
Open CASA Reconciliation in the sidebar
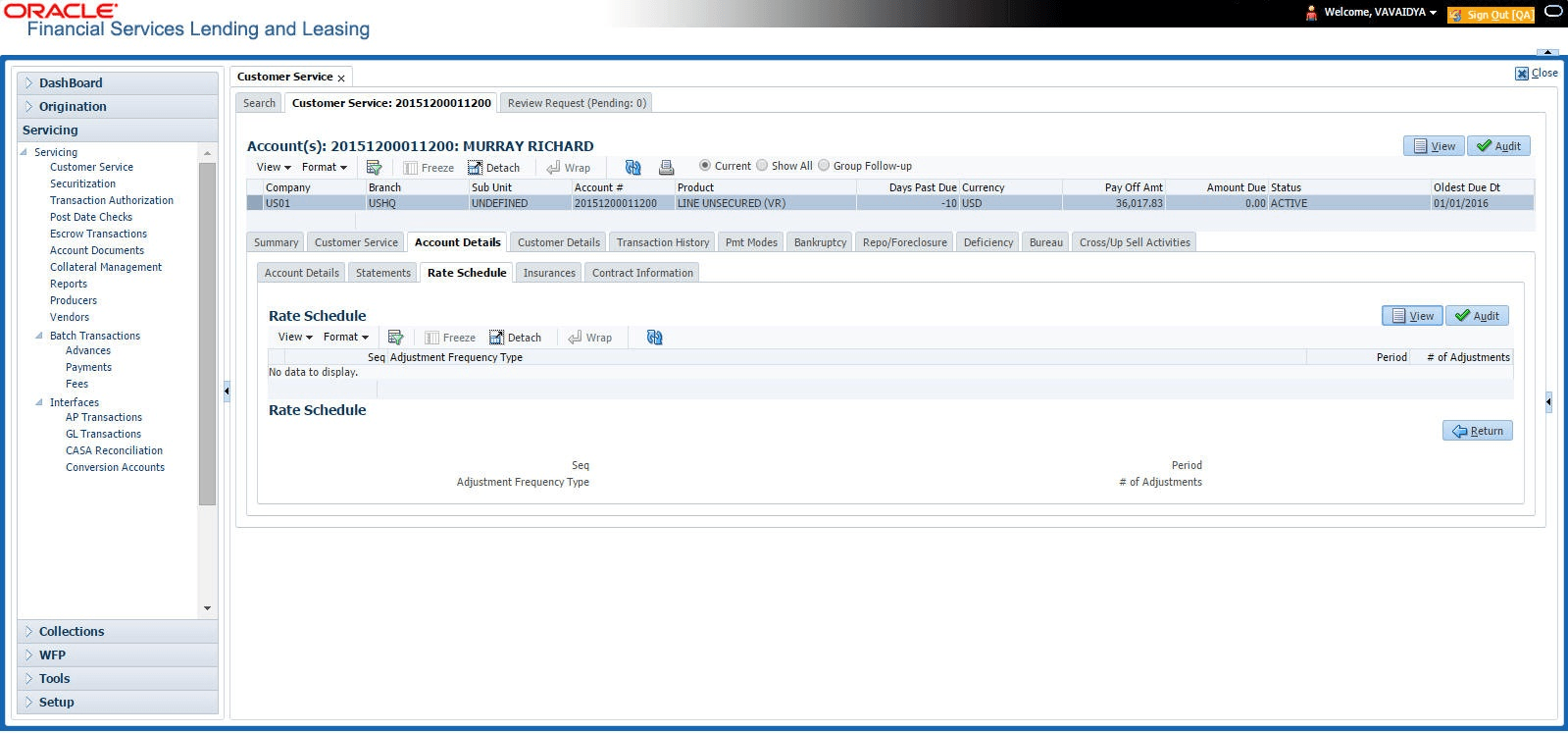(x=114, y=450)
